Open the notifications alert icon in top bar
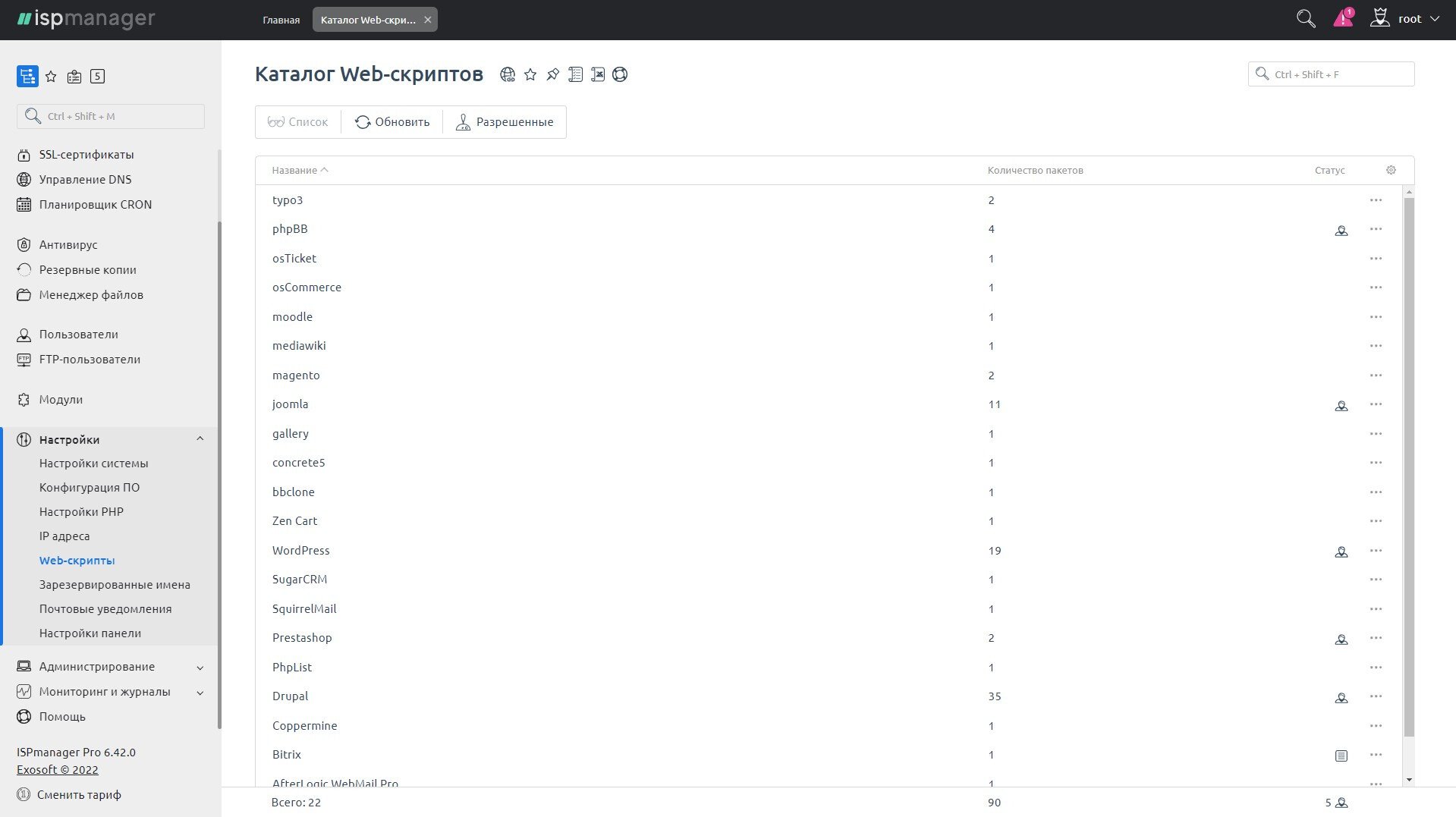Screen dimensions: 1456x817 (x=1343, y=19)
